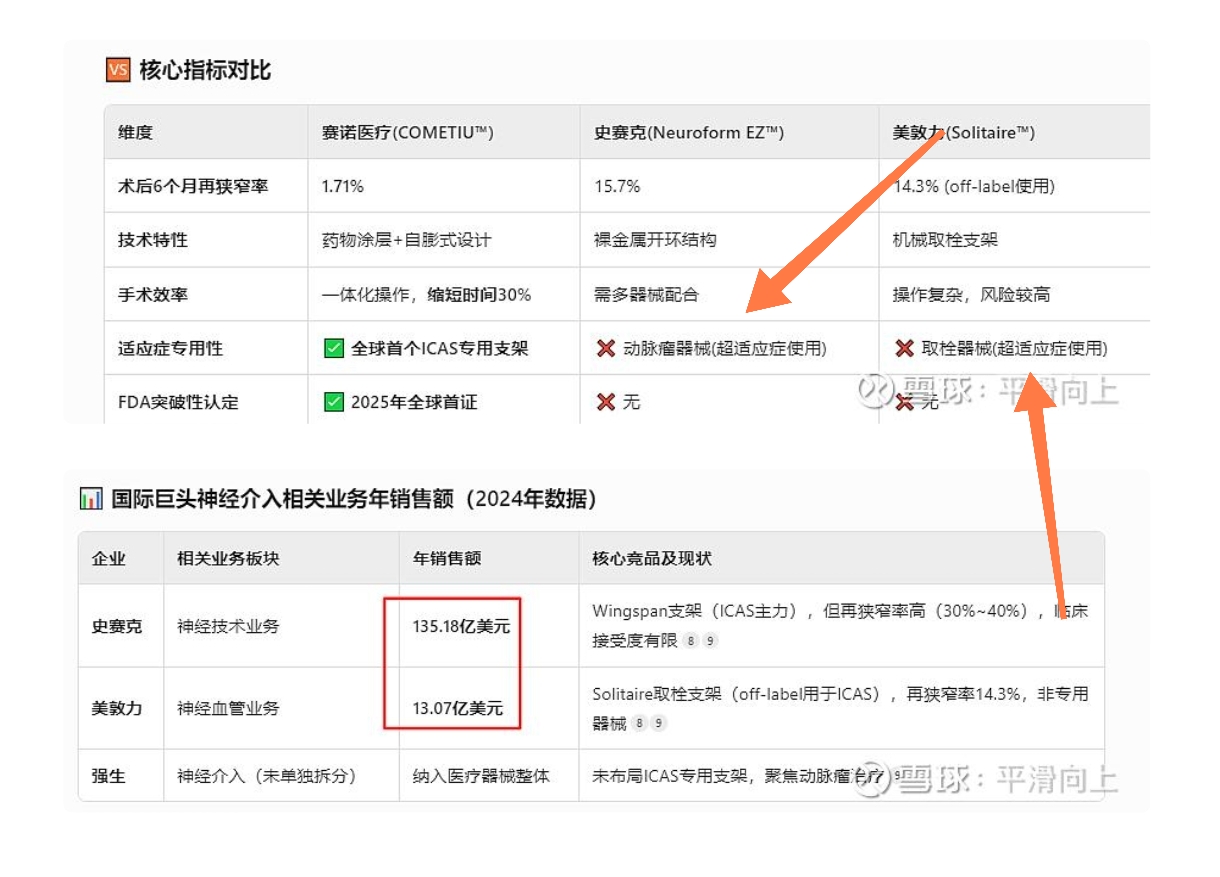
Task: Click red X beside 动脉瘤器械
Action: 605,349
